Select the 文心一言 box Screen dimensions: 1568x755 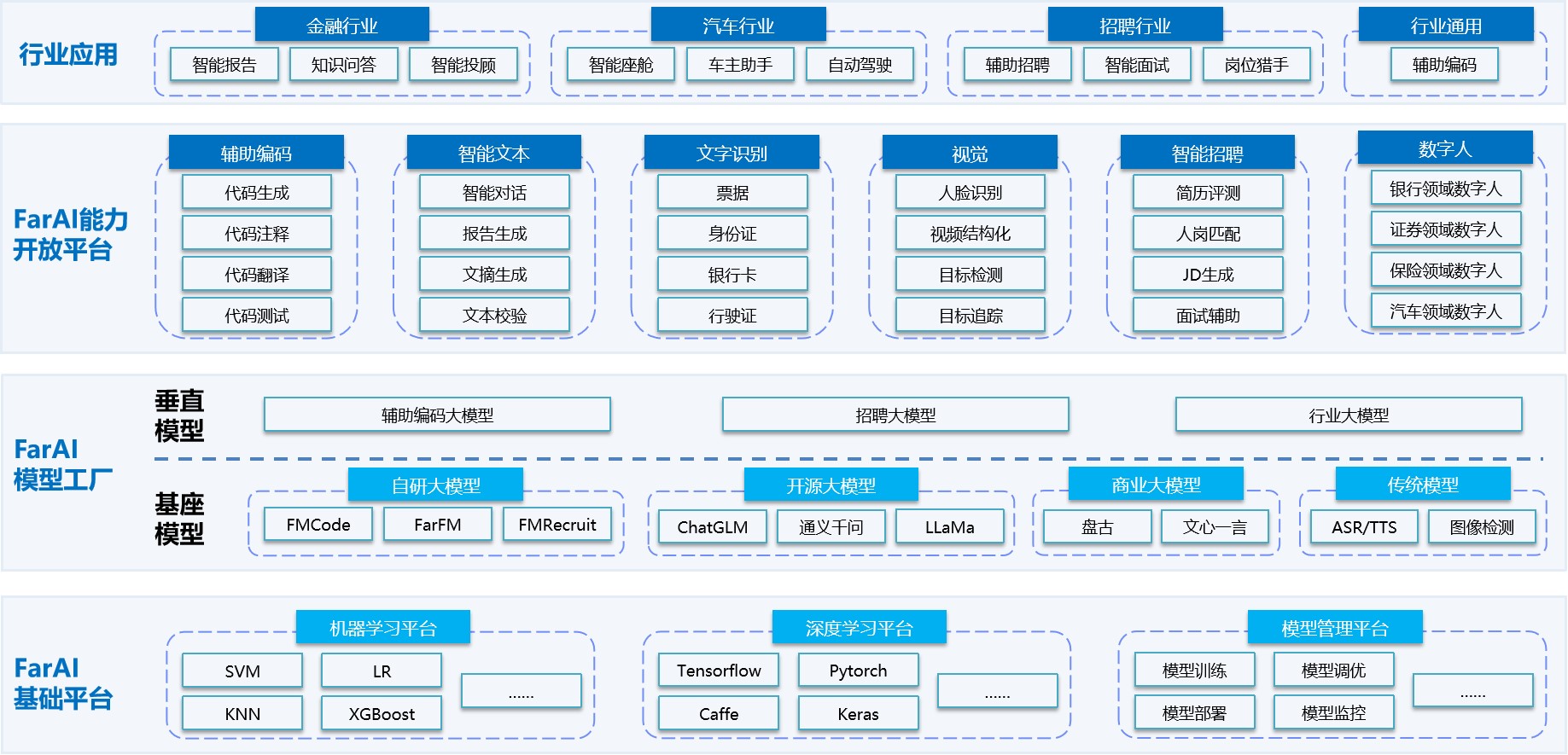[x=1215, y=527]
